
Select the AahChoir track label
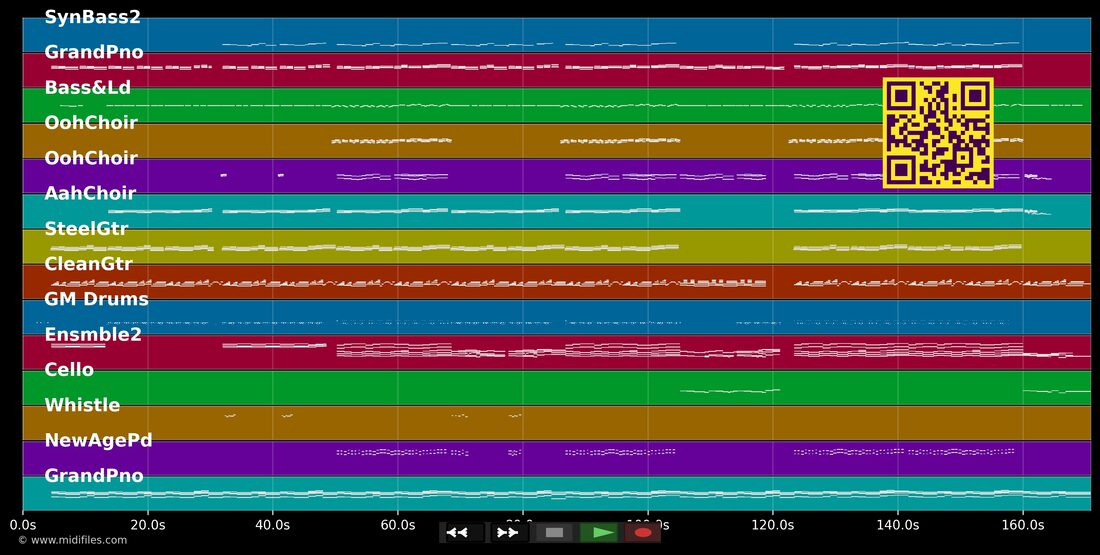[90, 193]
